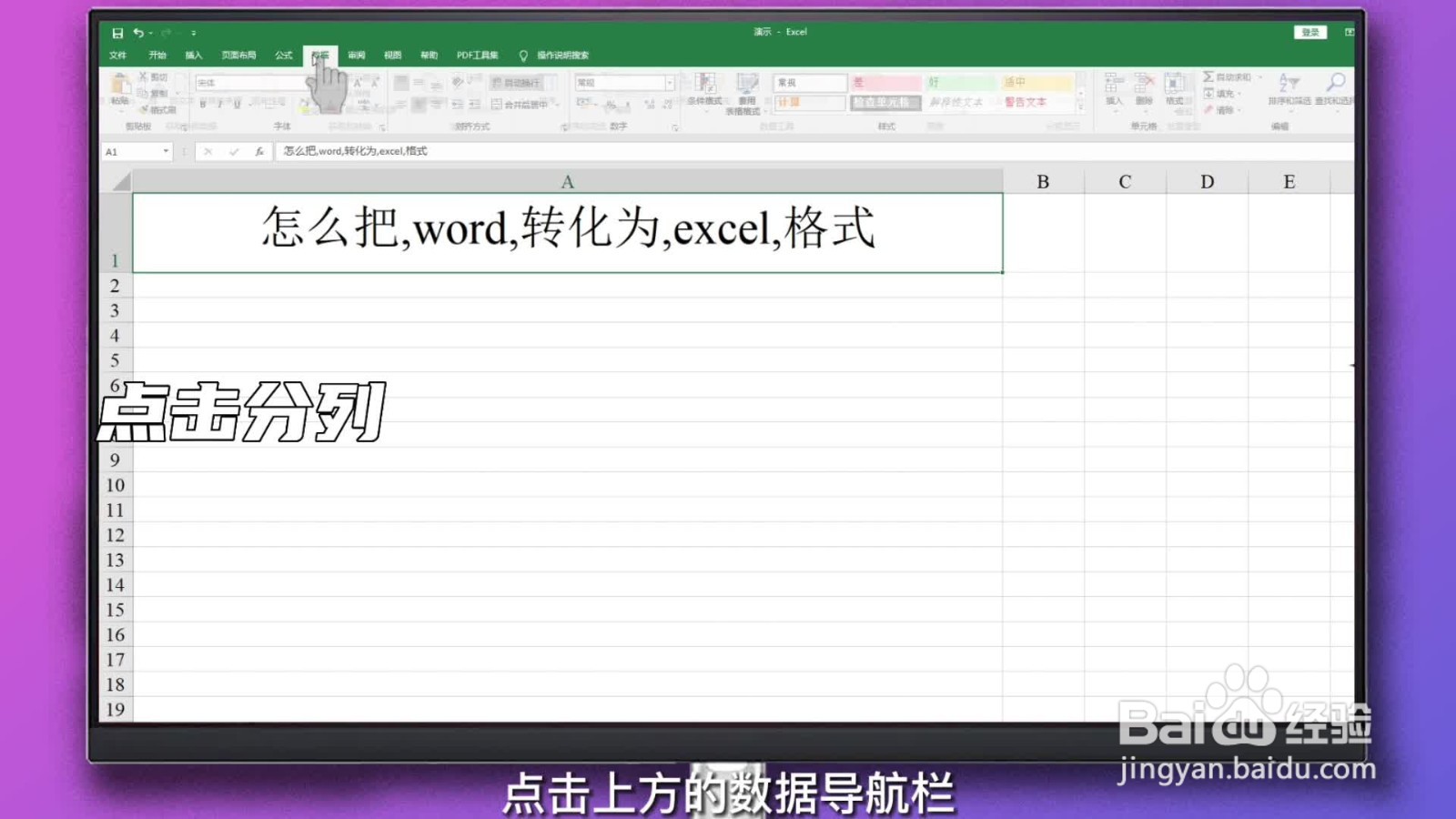Screen dimensions: 1456x819
Task: Open Fill (填充) option
Action: 1221,94
